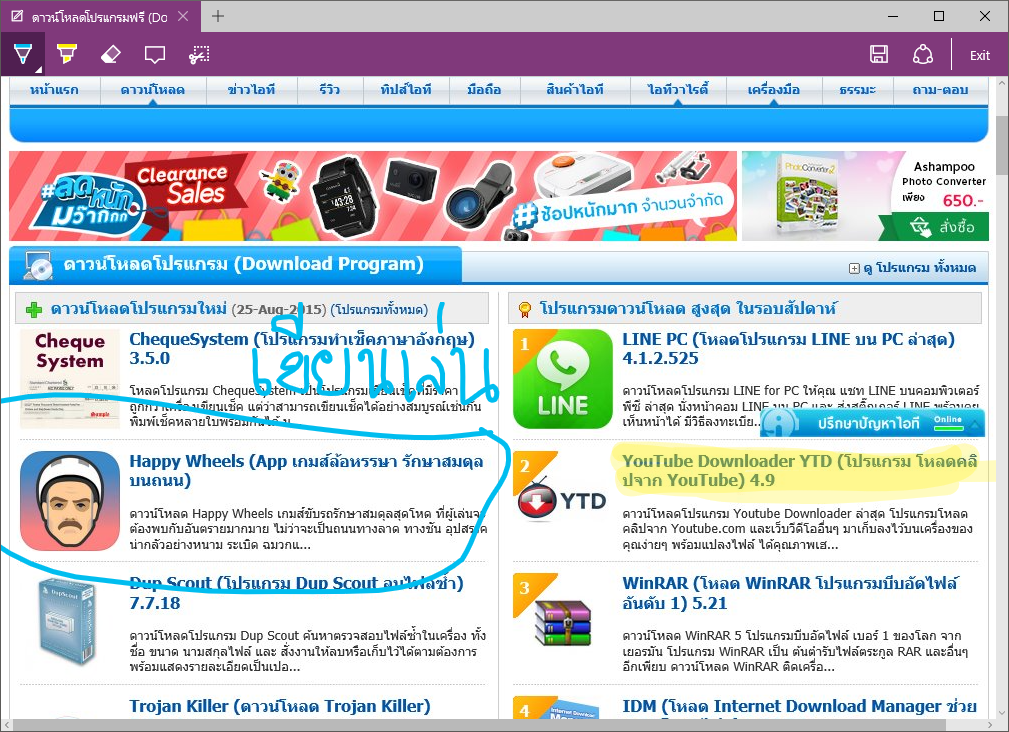Open ถาม-ตอบ navigation item

pyautogui.click(x=940, y=90)
